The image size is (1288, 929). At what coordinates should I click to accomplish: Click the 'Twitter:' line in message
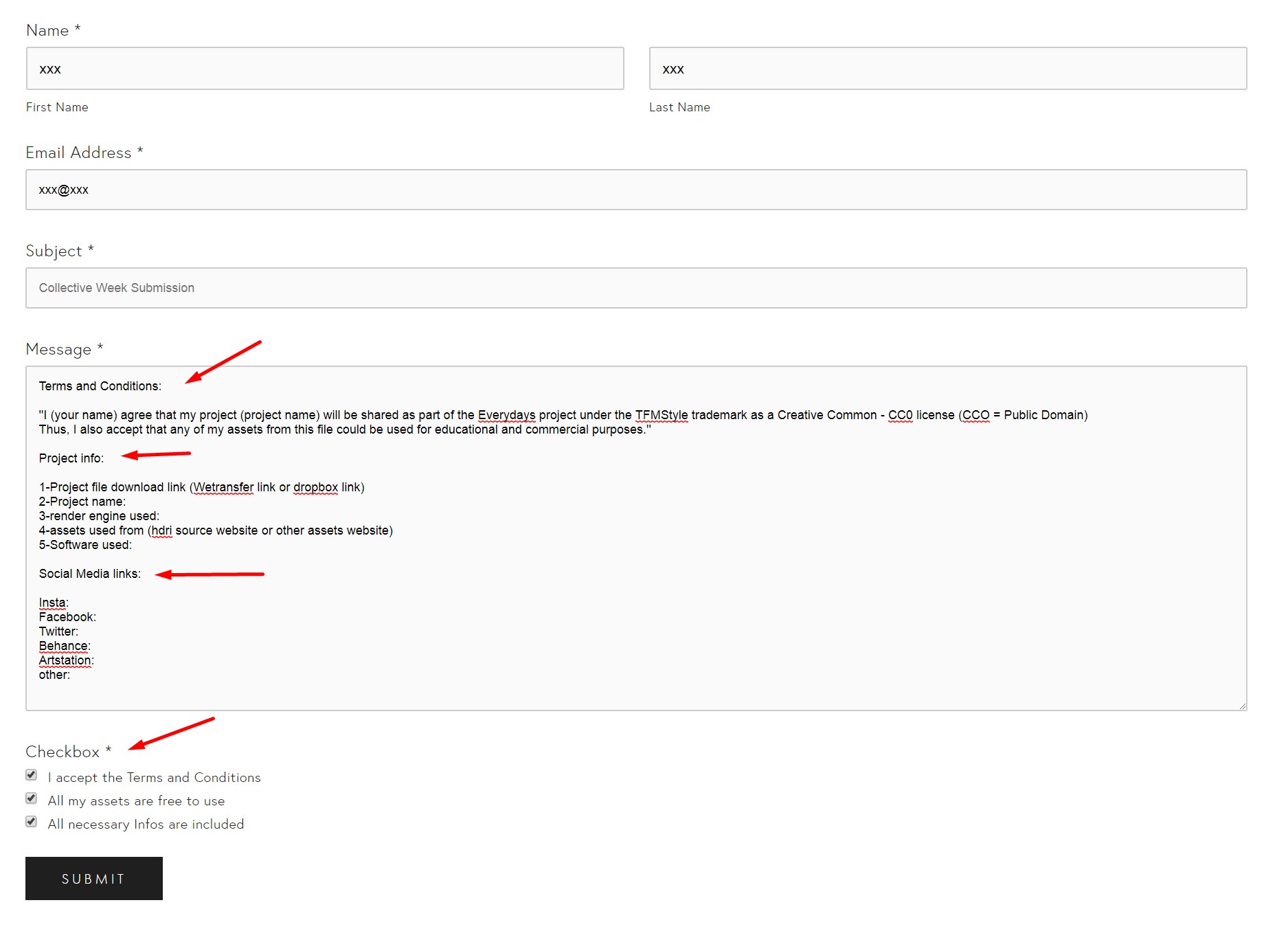pyautogui.click(x=58, y=631)
